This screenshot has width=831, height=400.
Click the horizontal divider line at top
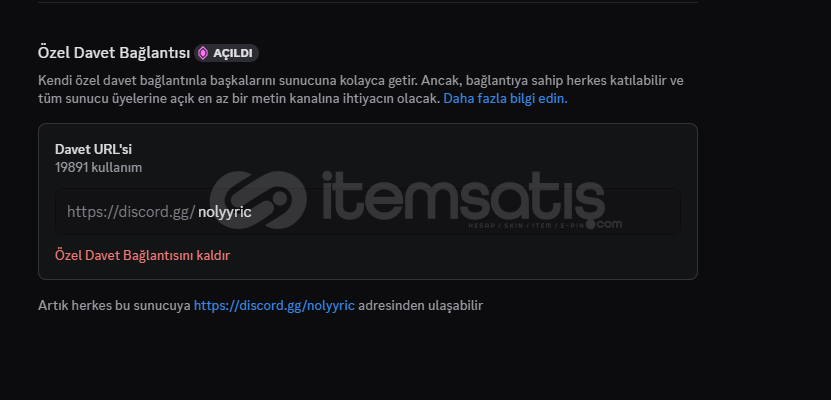[368, 3]
